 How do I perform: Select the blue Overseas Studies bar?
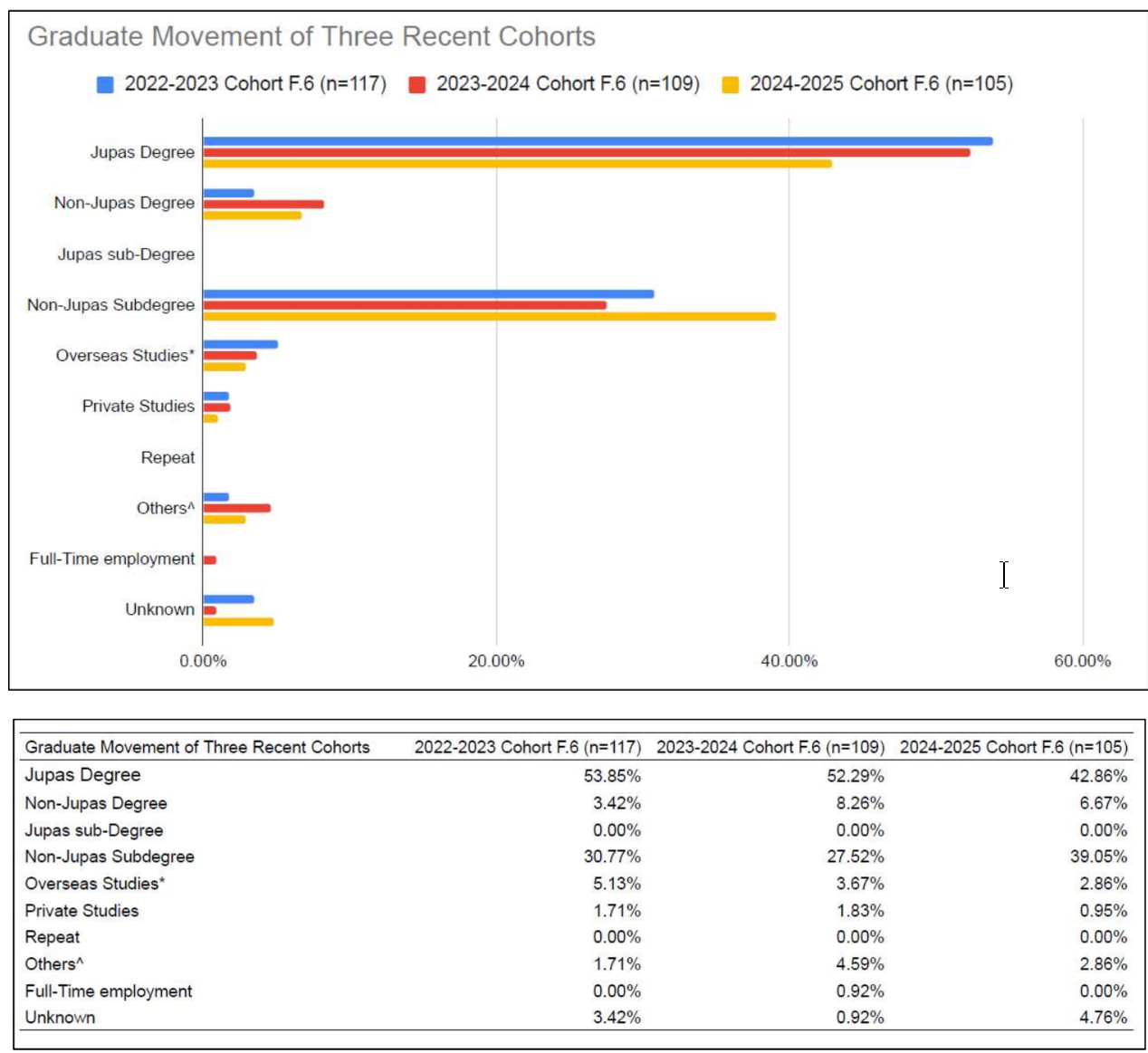[241, 344]
